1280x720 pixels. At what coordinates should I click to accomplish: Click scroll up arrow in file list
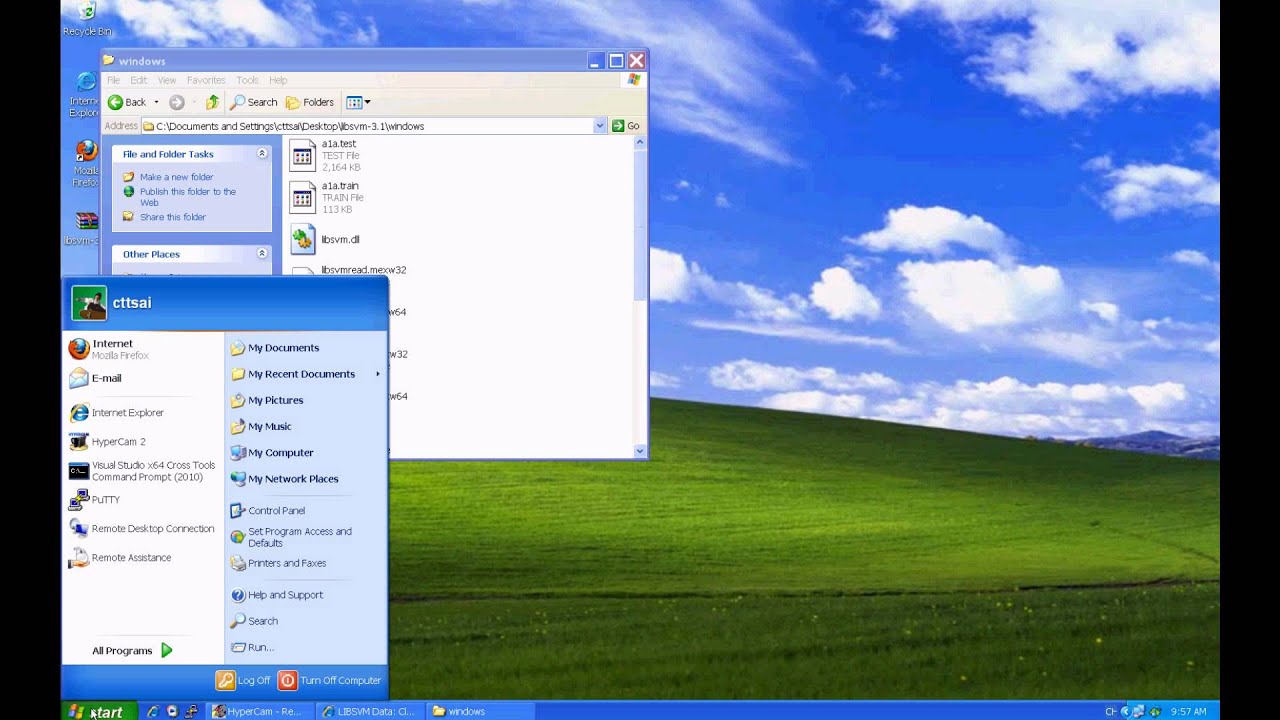[x=640, y=142]
